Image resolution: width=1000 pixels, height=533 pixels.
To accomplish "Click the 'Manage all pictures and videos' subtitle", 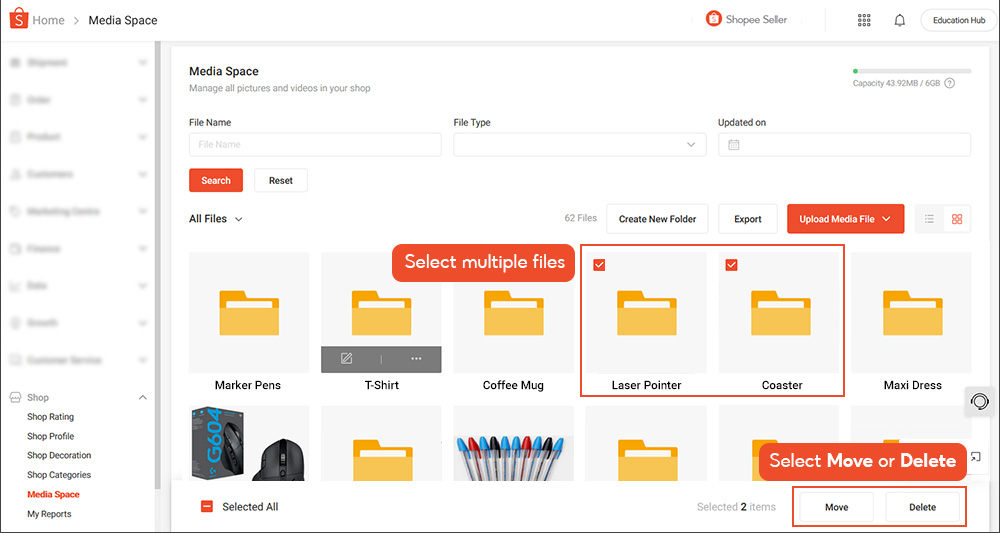I will click(279, 88).
